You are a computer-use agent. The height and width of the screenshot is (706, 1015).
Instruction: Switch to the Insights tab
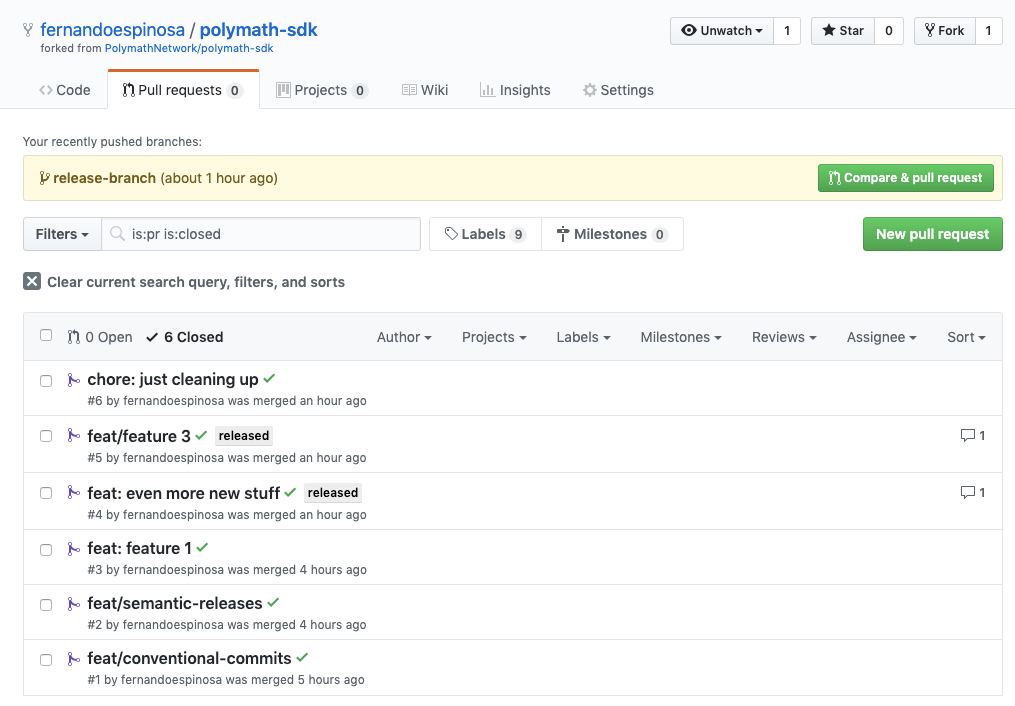coord(515,90)
